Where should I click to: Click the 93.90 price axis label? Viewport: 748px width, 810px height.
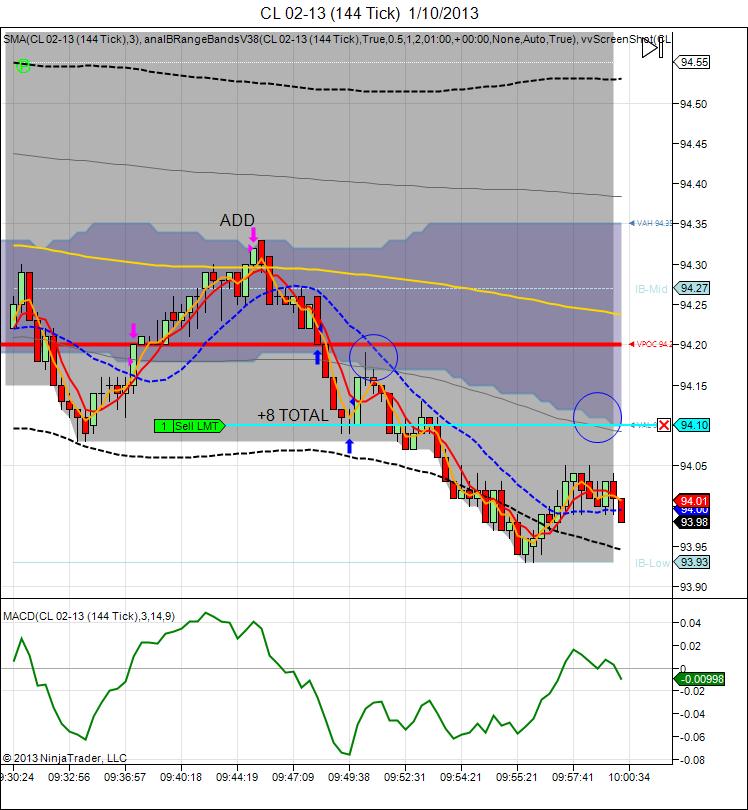point(693,587)
